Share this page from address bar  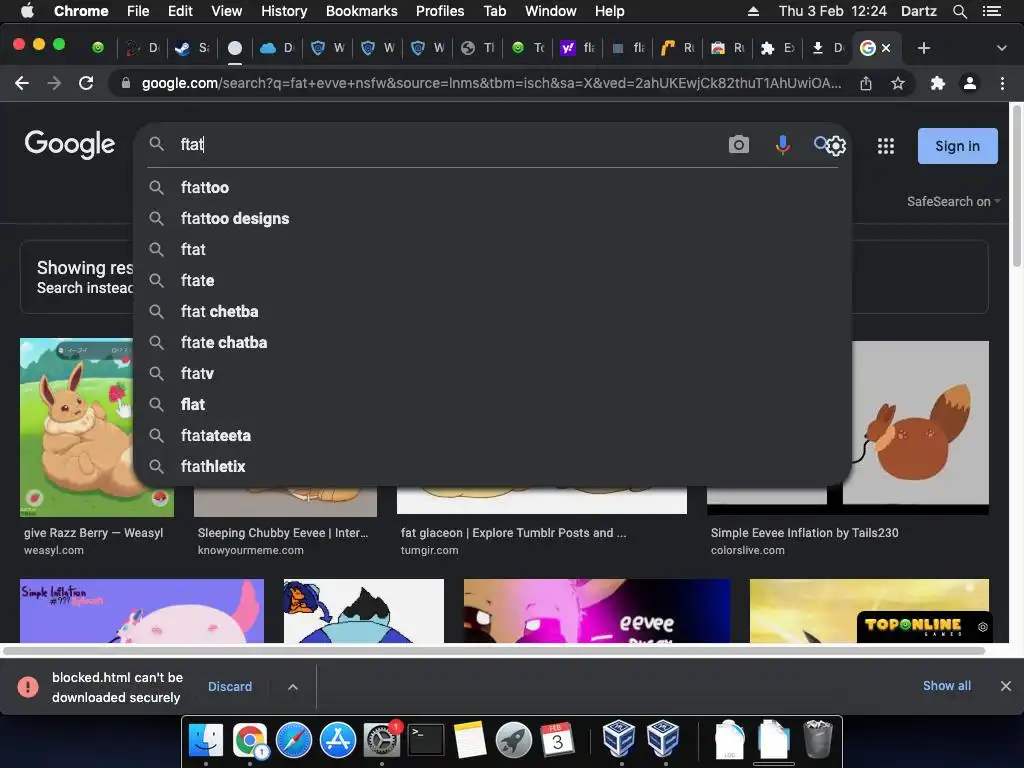point(866,83)
